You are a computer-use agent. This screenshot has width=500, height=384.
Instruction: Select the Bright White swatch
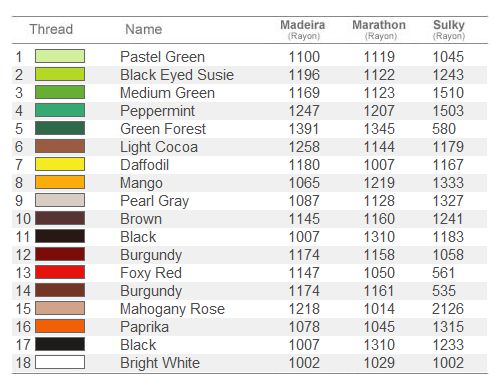(60, 362)
